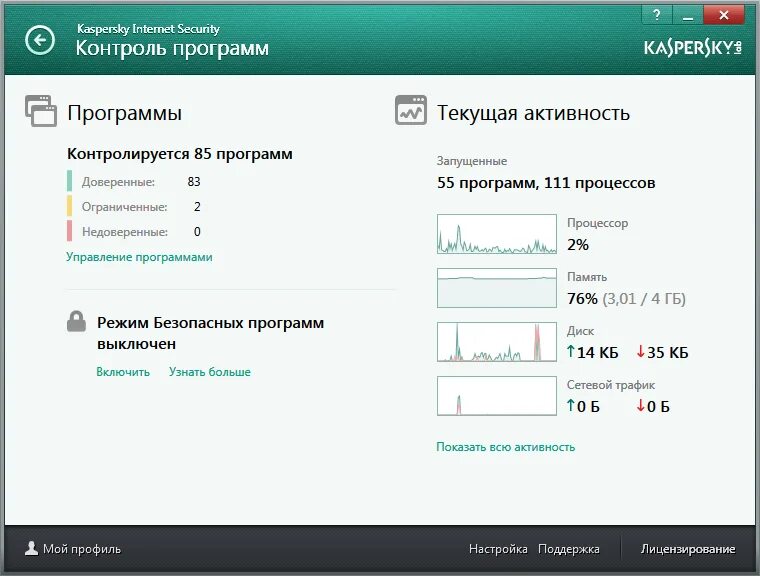Open Показать всю активность link
The width and height of the screenshot is (760, 576).
[506, 447]
